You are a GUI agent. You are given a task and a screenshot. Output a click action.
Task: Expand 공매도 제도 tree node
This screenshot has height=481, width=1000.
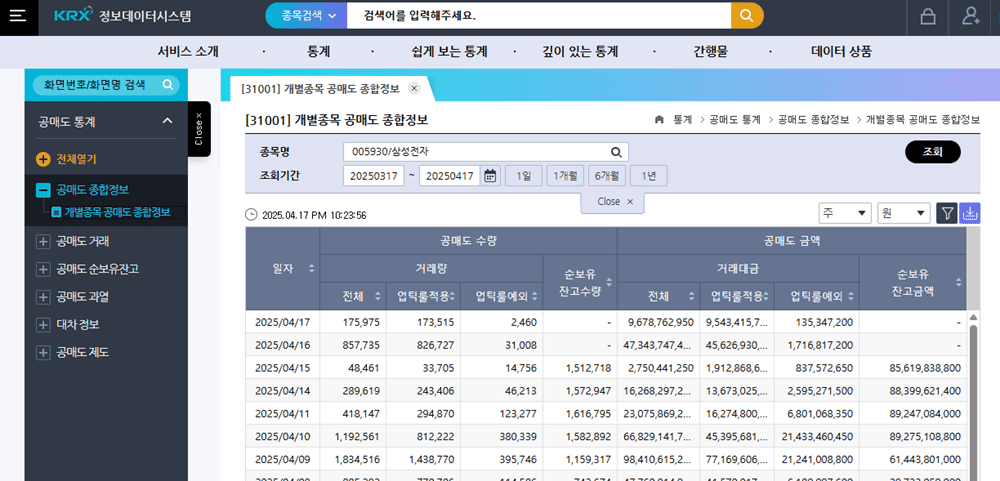point(43,352)
